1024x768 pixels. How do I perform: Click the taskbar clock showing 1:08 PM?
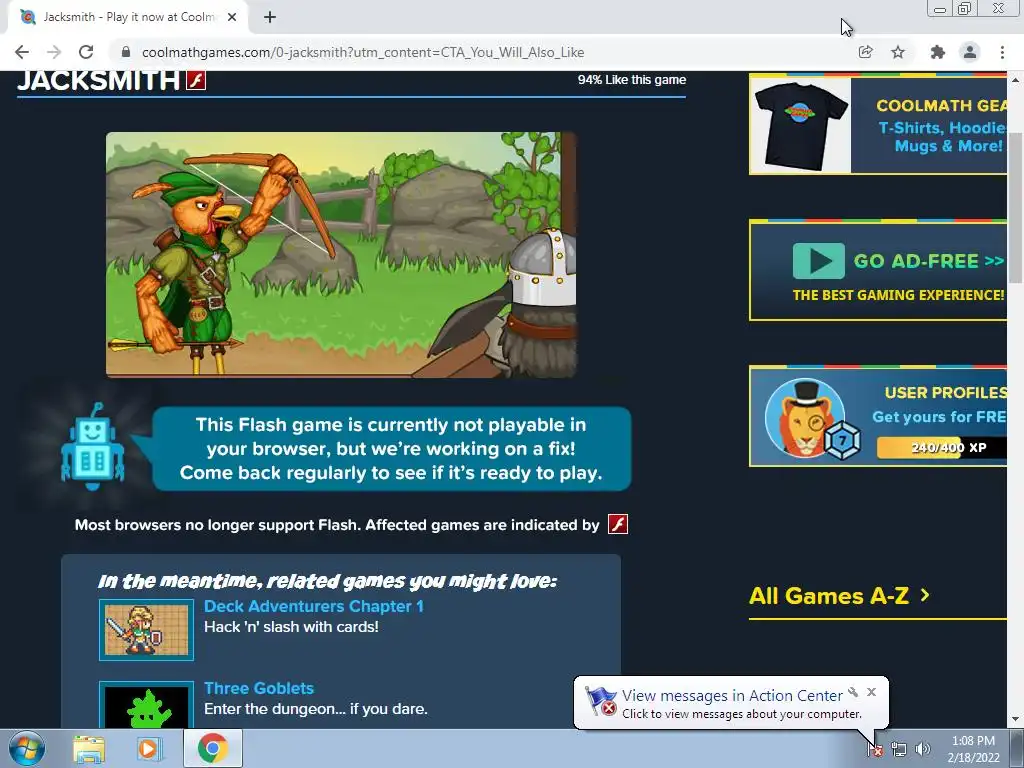click(x=973, y=749)
